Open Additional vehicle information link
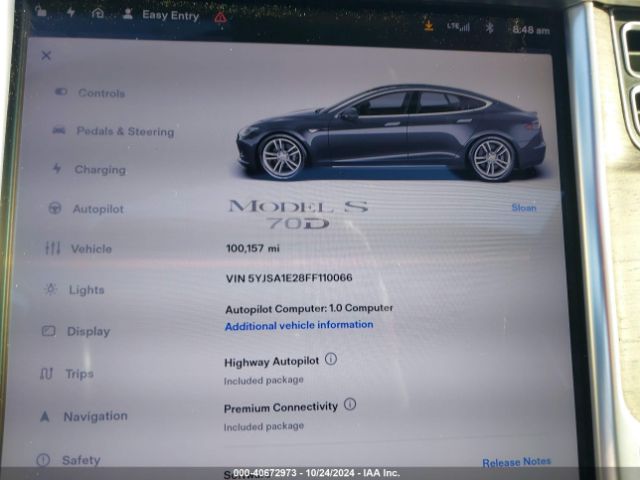Viewport: 640px width, 480px height. (299, 325)
